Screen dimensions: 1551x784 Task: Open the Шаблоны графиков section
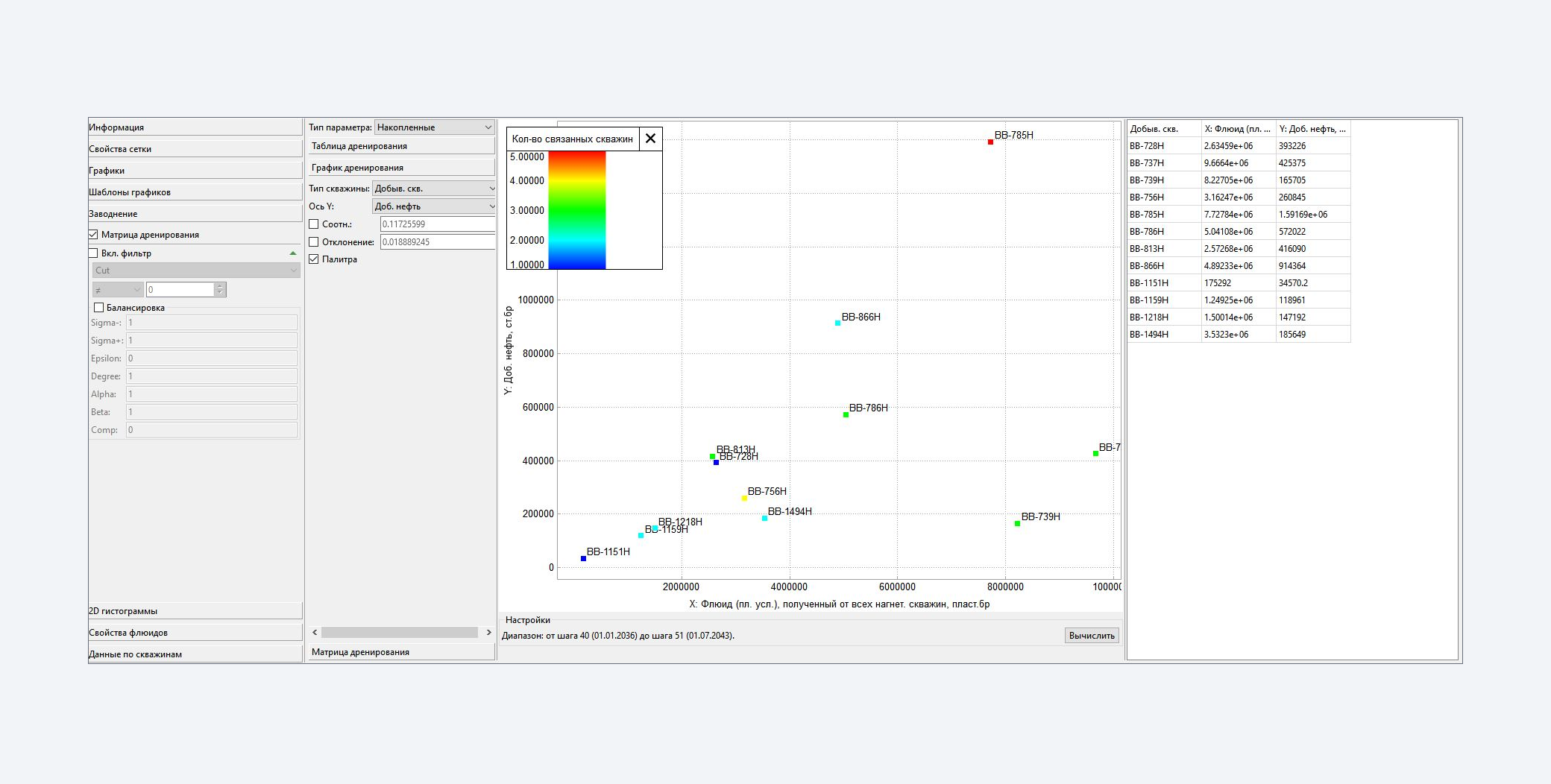click(195, 192)
